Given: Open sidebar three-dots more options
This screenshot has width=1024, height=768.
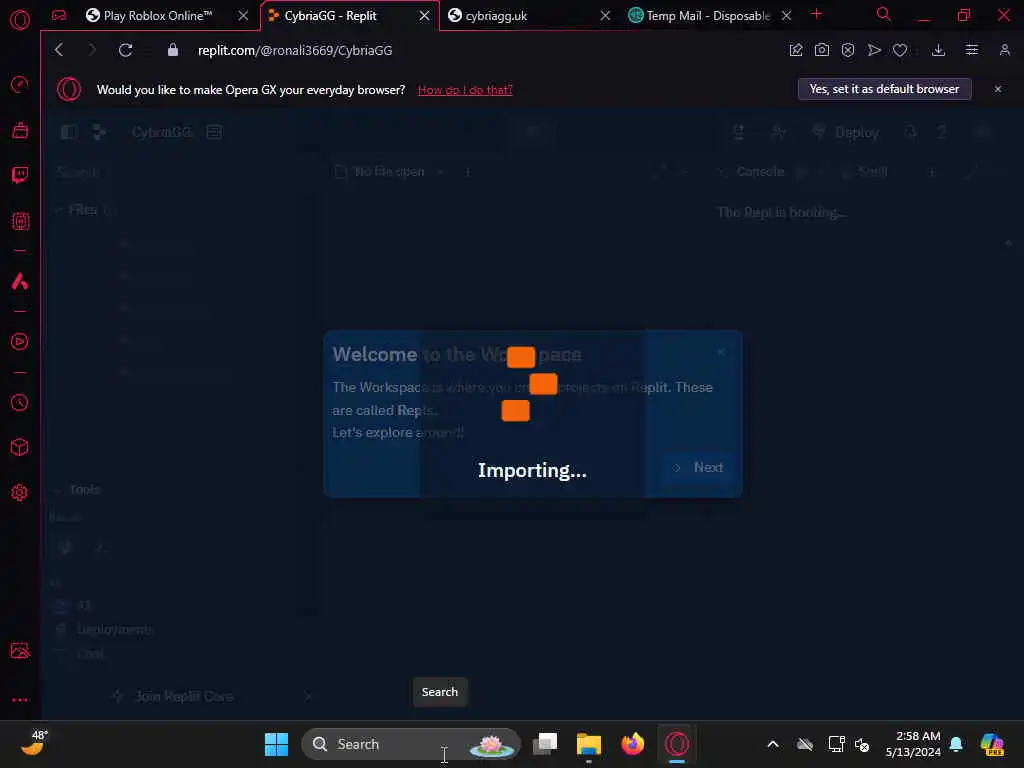Looking at the screenshot, I should tap(20, 699).
